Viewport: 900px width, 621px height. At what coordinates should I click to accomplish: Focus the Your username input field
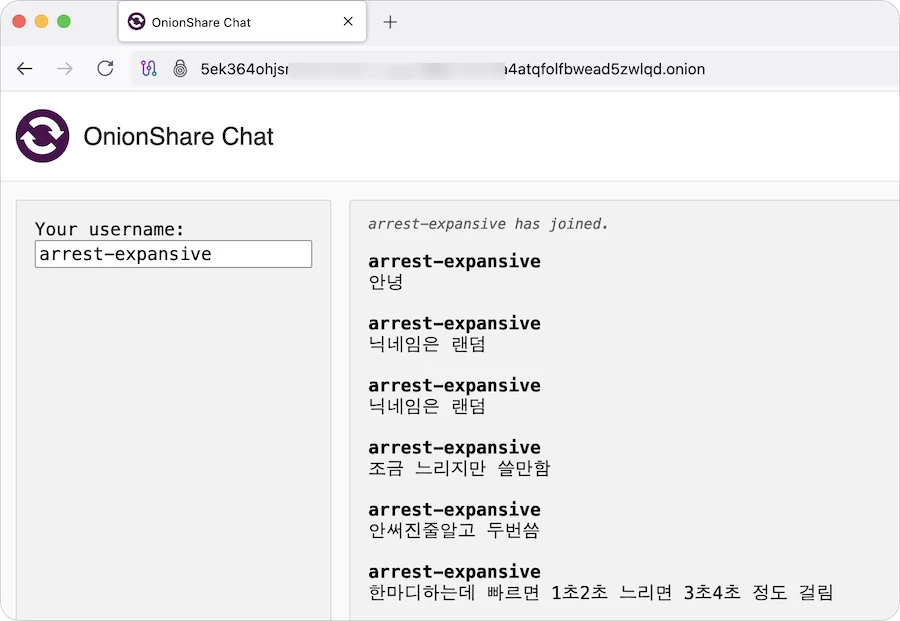[173, 254]
